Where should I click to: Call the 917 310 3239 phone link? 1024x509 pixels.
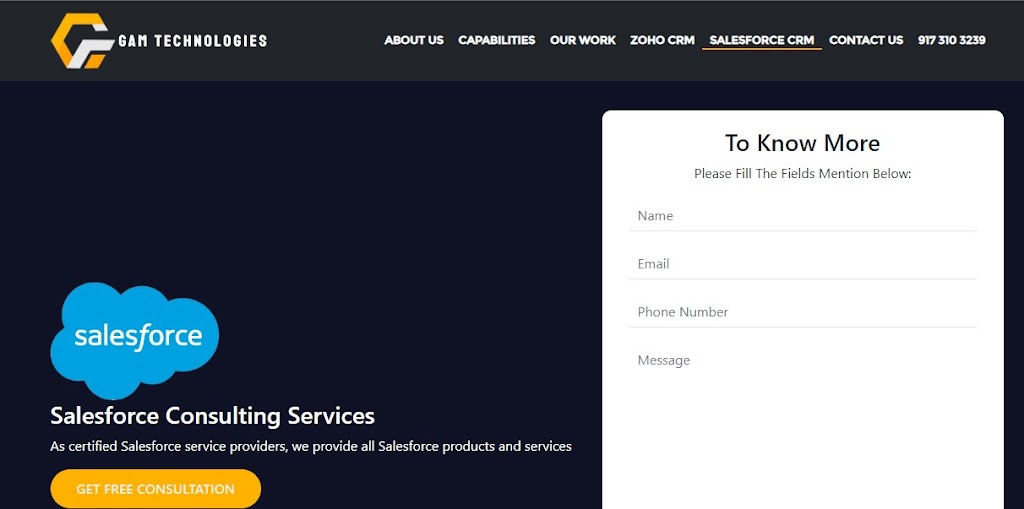click(x=952, y=41)
